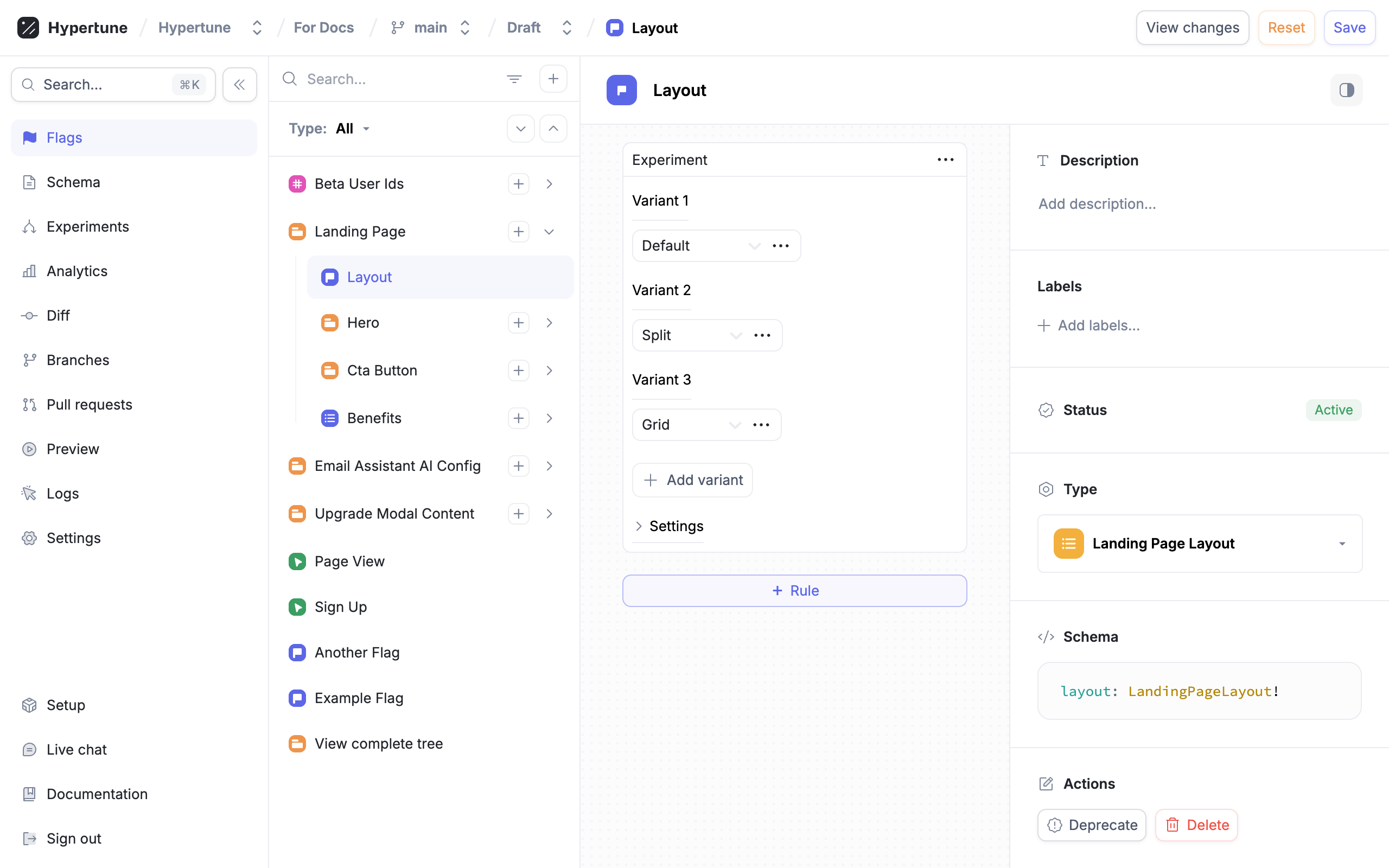
Task: Collapse all flags with up-chevron button
Action: 553,129
